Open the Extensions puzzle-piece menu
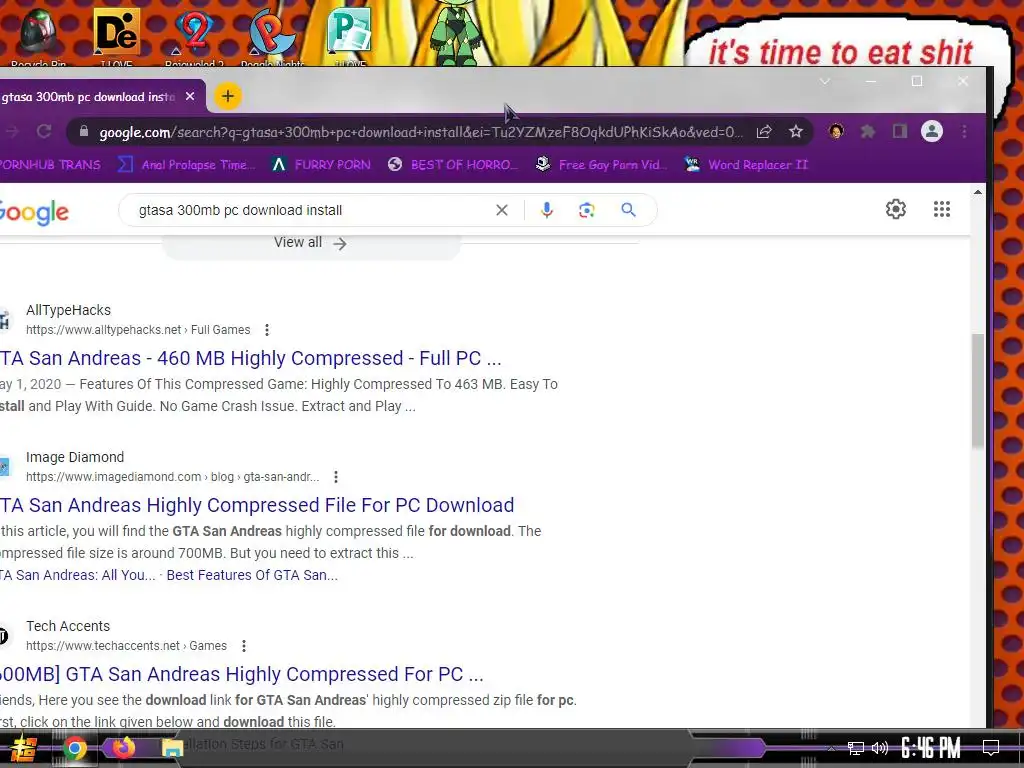 868,132
